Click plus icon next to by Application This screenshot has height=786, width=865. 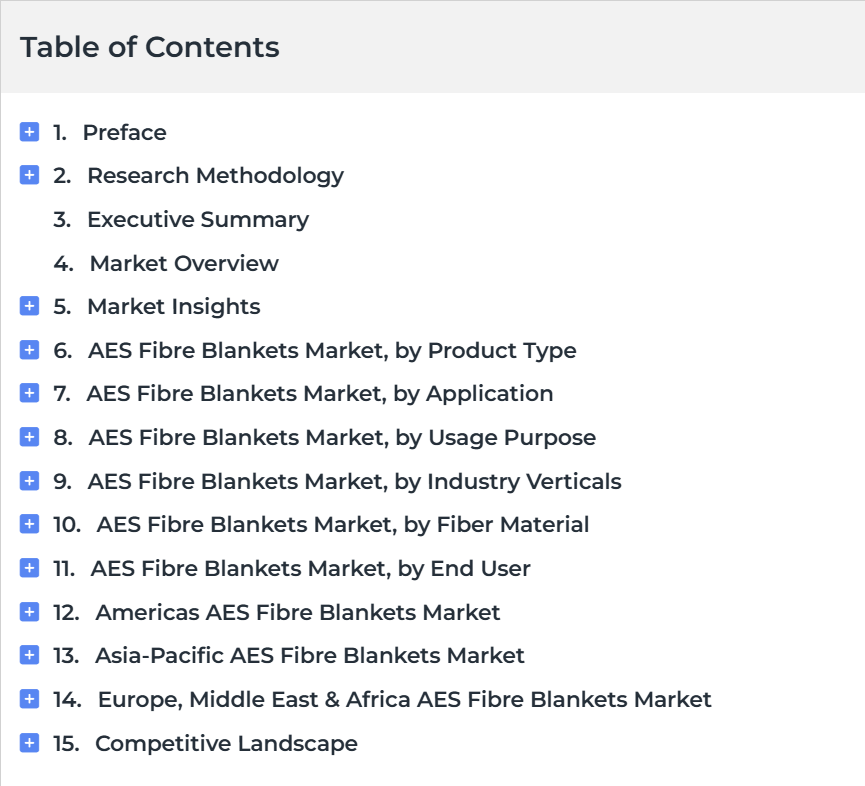(29, 393)
